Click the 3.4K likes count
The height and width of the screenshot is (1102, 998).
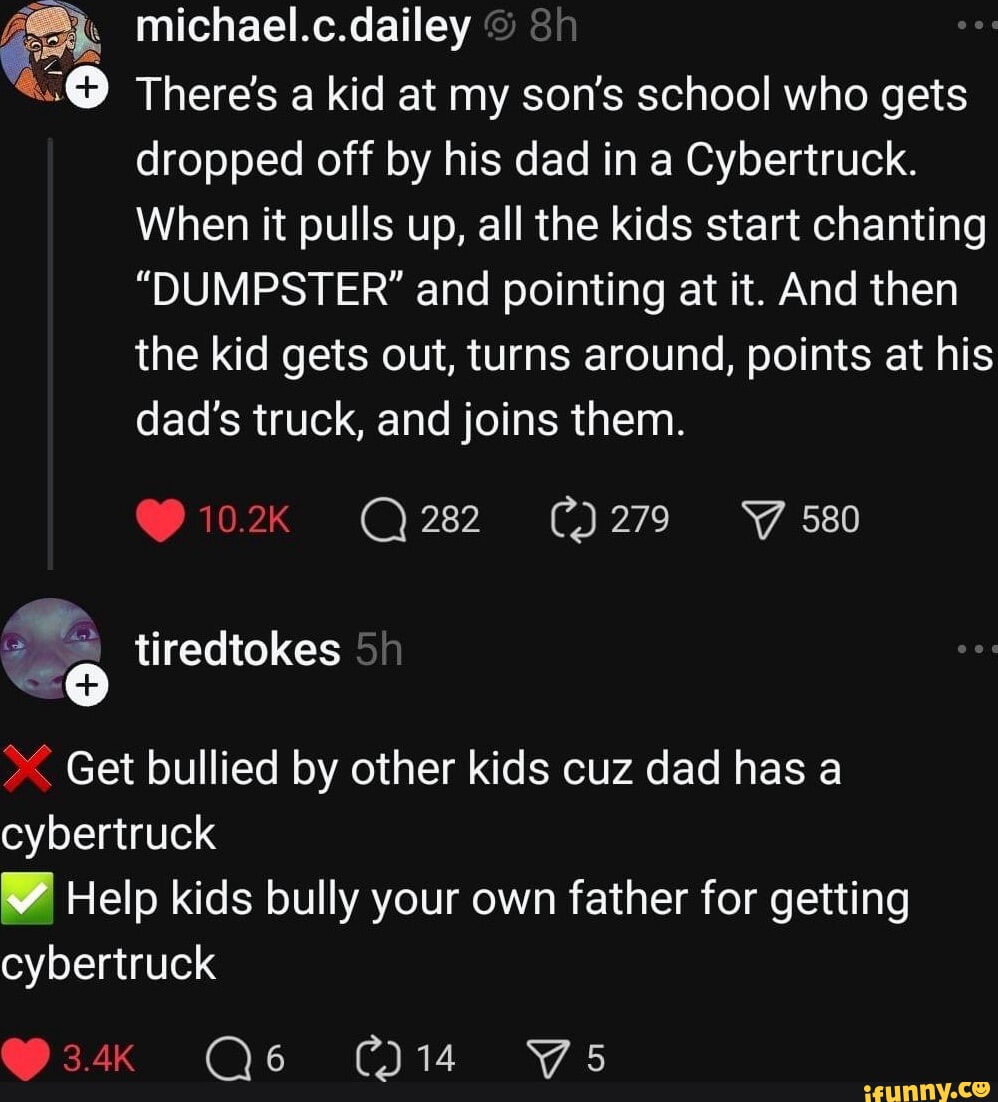click(98, 1059)
